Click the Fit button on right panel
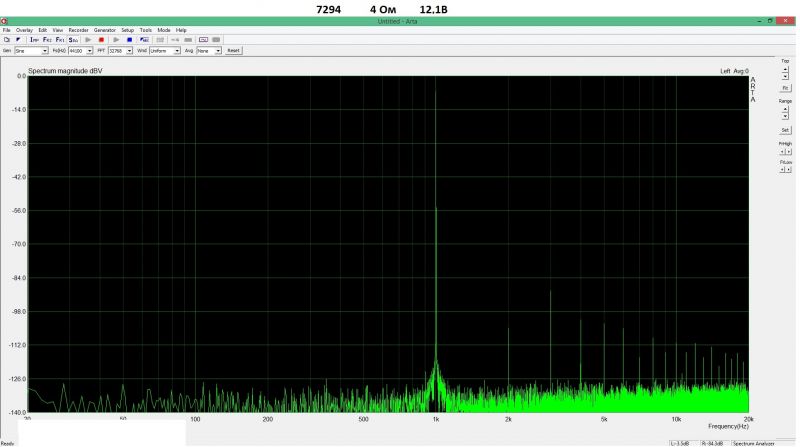This screenshot has height=447, width=800. [x=785, y=88]
